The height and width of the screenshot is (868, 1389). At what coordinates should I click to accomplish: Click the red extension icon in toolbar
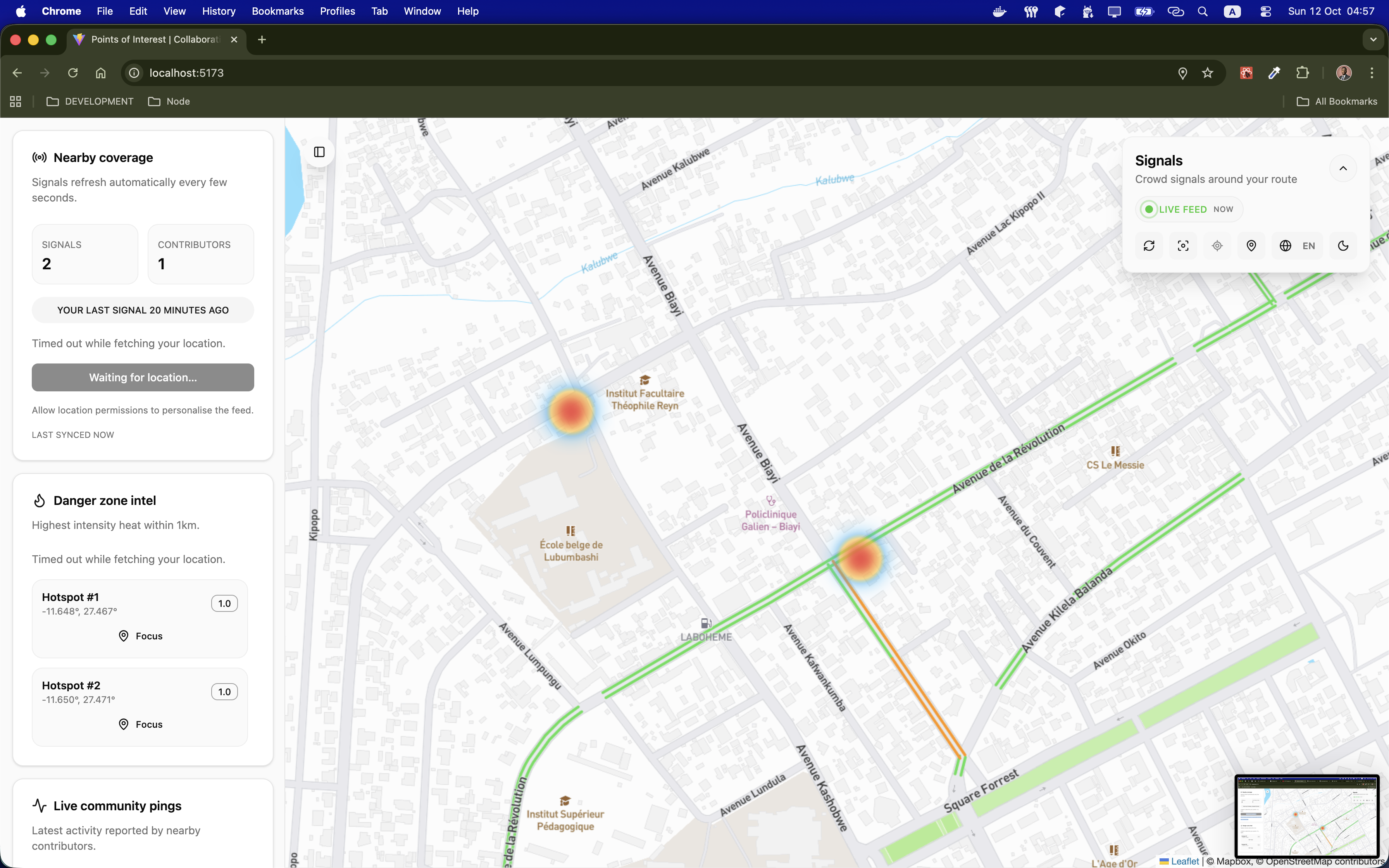point(1246,73)
